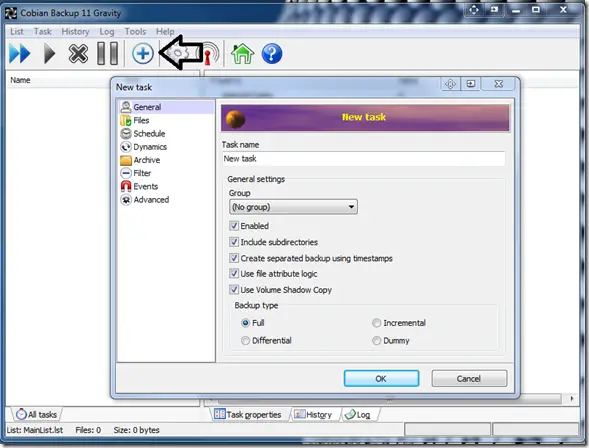This screenshot has height=448, width=589.
Task: Open the History menu
Action: point(76,32)
